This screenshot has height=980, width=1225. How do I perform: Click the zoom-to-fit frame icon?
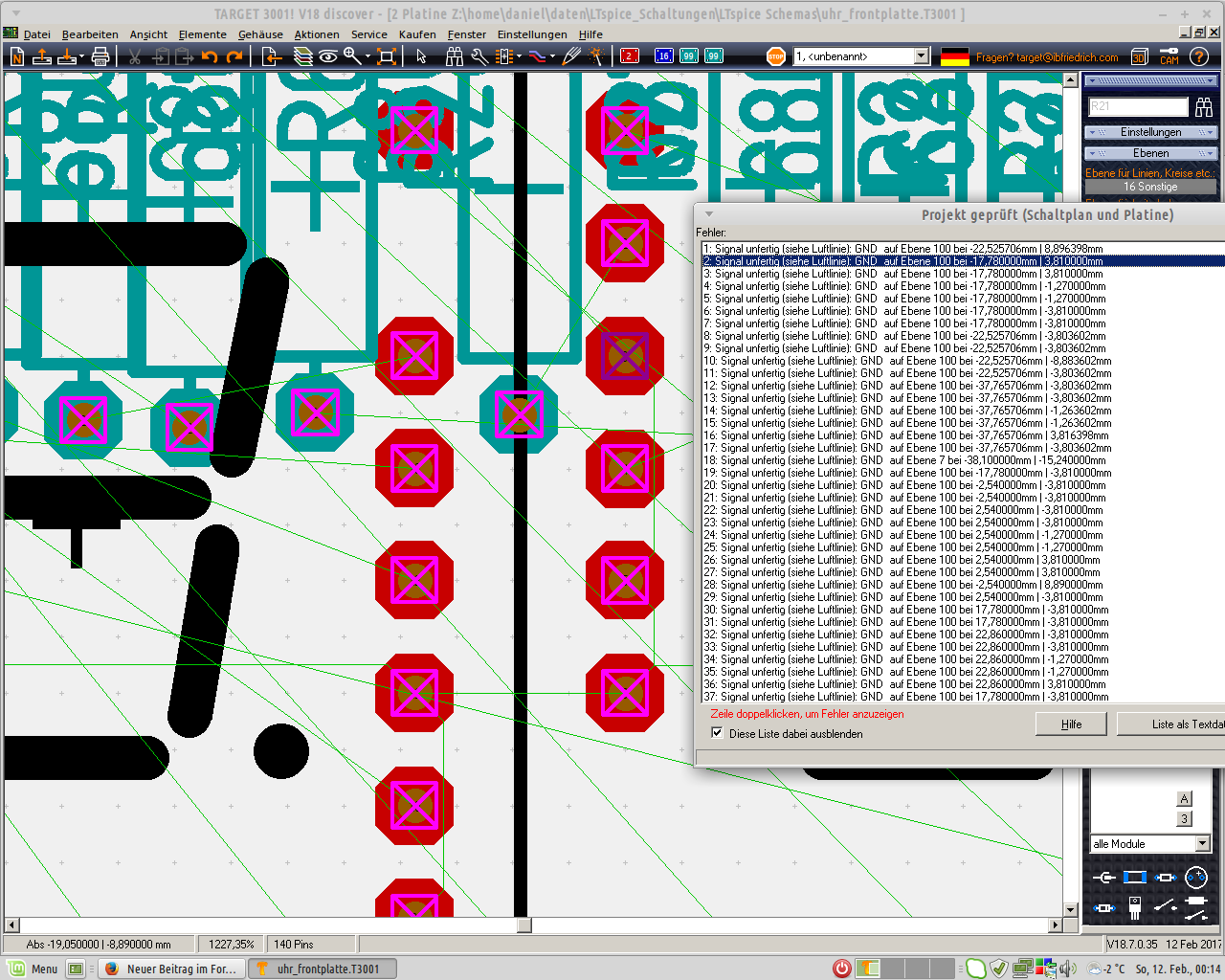click(x=387, y=56)
